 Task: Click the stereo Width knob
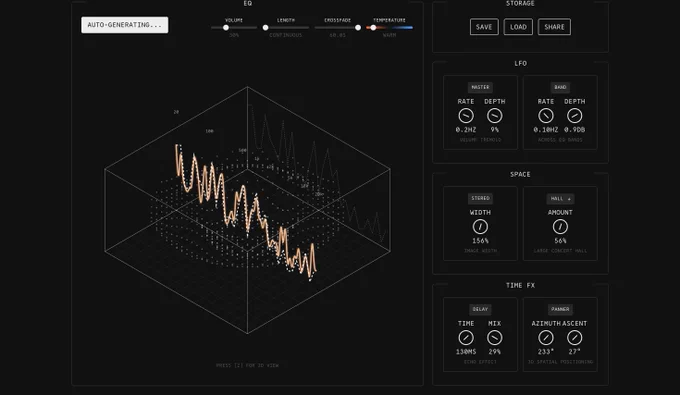point(480,227)
